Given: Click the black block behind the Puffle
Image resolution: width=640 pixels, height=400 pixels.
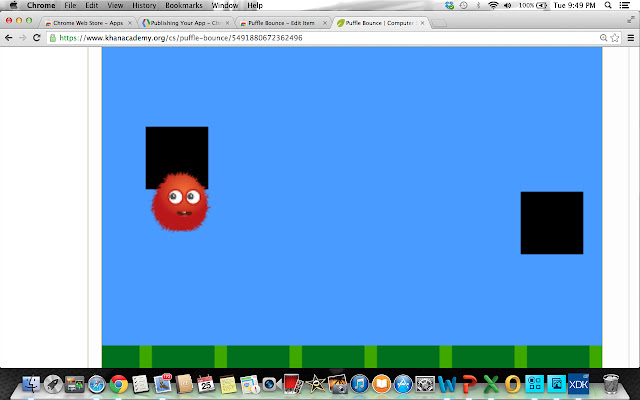Looking at the screenshot, I should [x=177, y=158].
